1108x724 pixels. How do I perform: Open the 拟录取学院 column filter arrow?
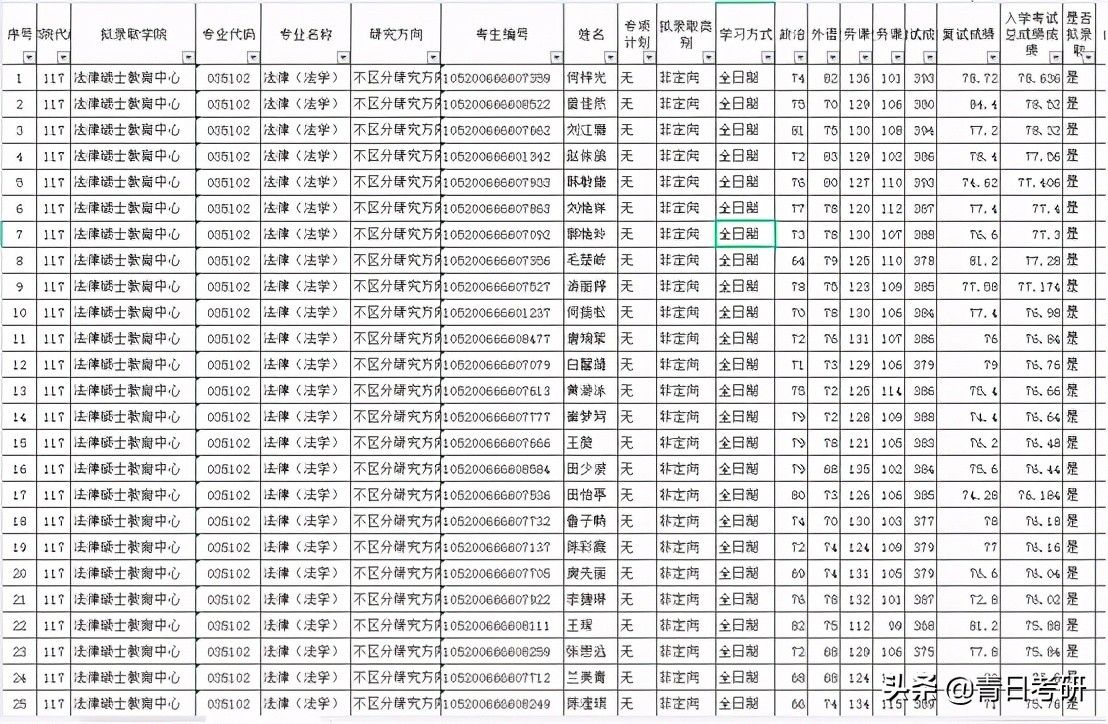click(x=188, y=57)
